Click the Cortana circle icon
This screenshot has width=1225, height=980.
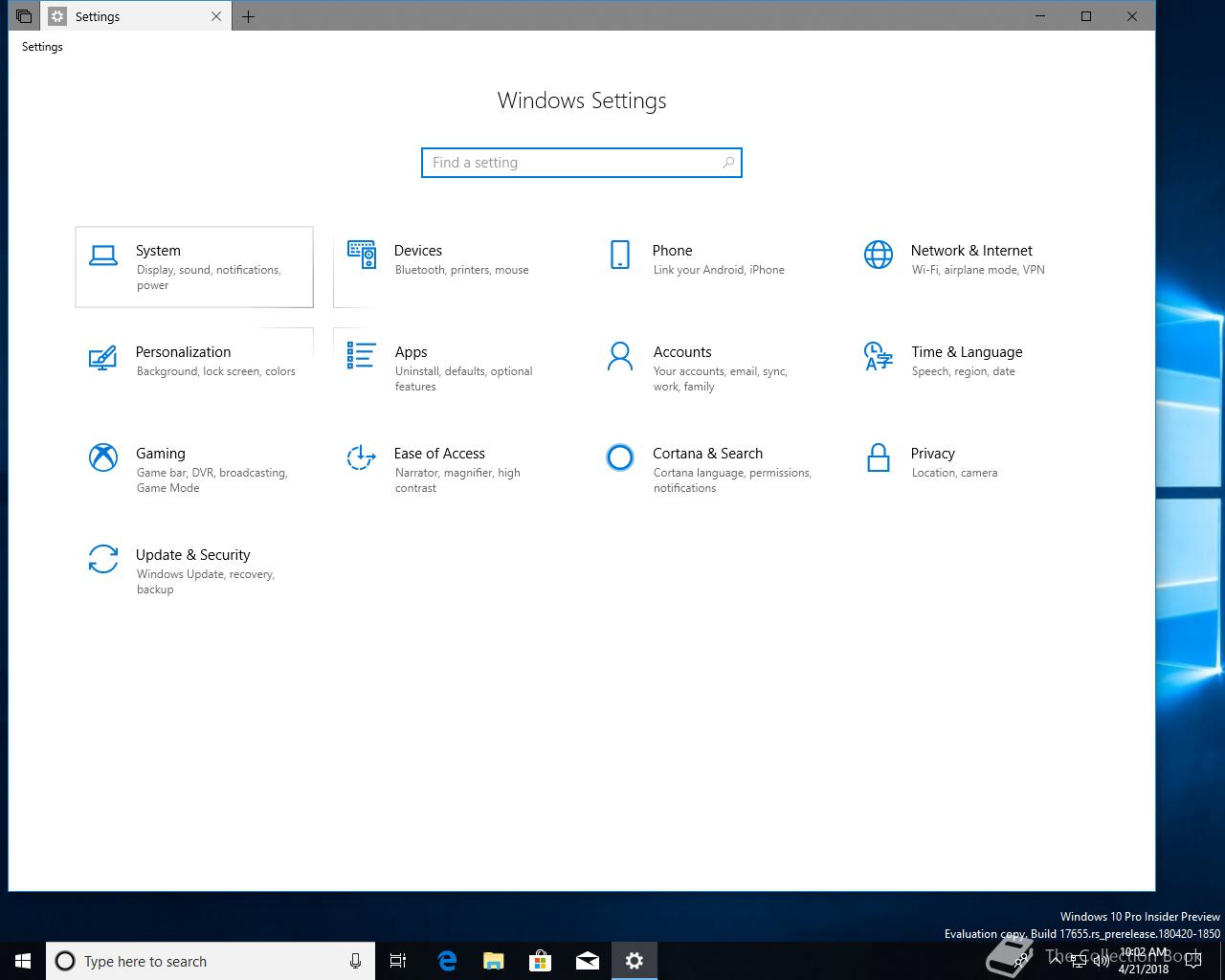click(620, 457)
